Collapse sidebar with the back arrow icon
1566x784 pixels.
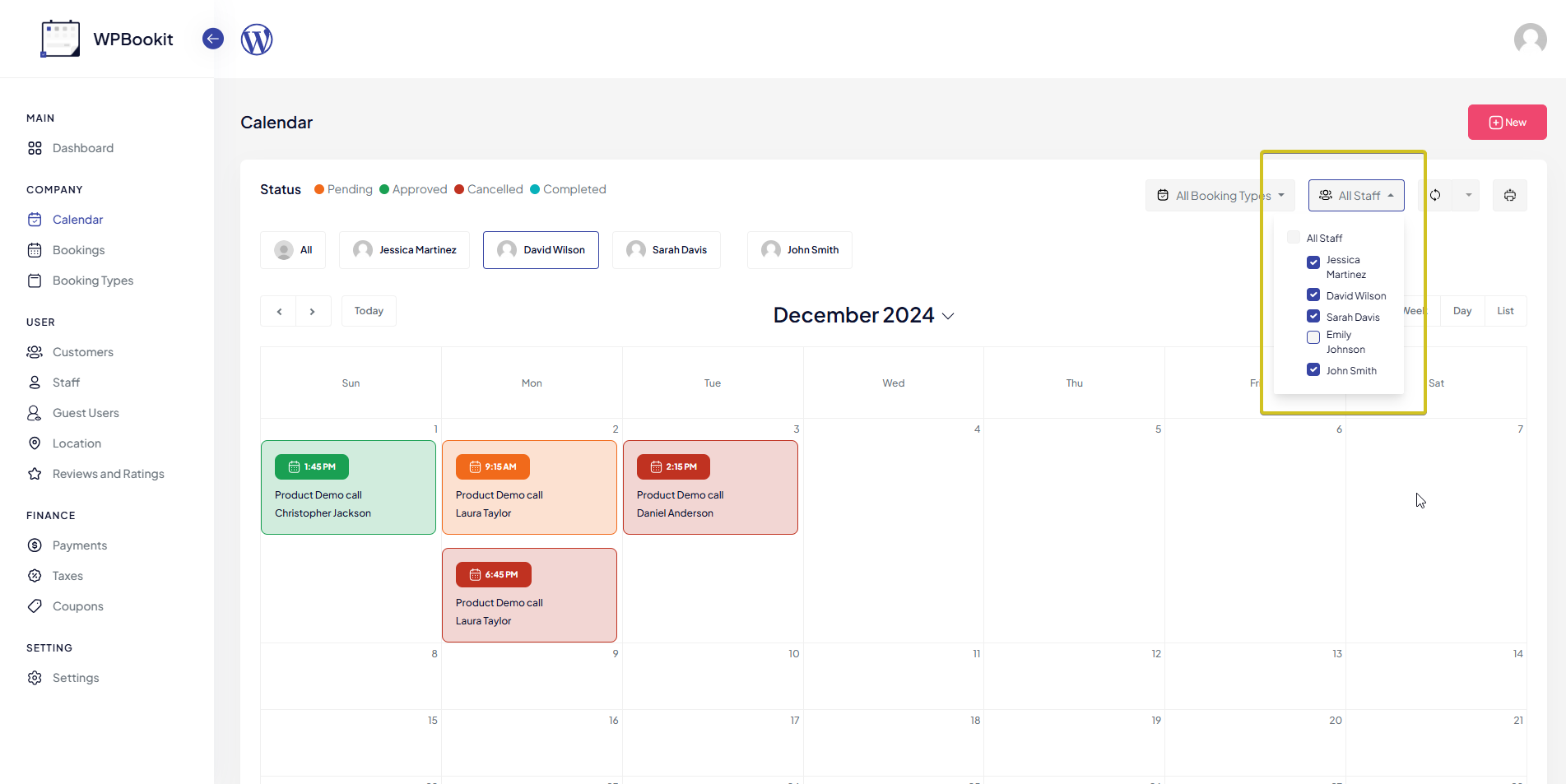(x=213, y=39)
